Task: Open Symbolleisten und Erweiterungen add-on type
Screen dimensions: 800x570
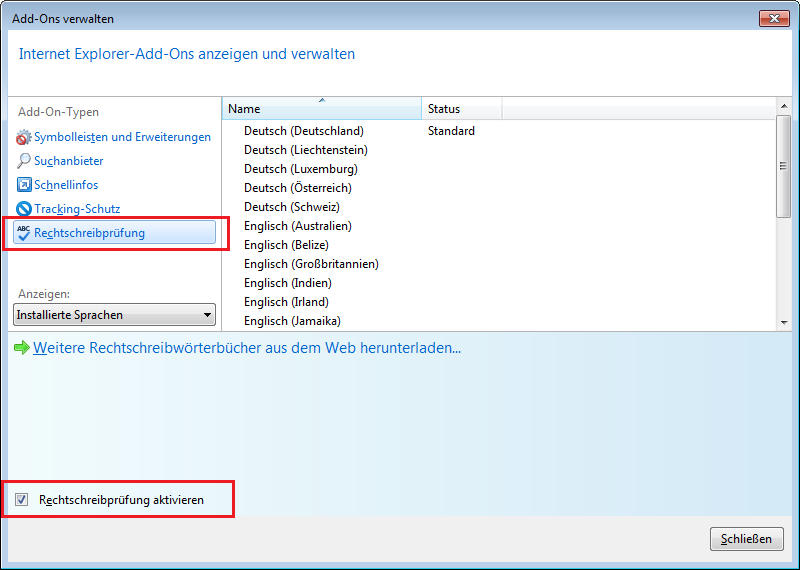Action: 122,137
